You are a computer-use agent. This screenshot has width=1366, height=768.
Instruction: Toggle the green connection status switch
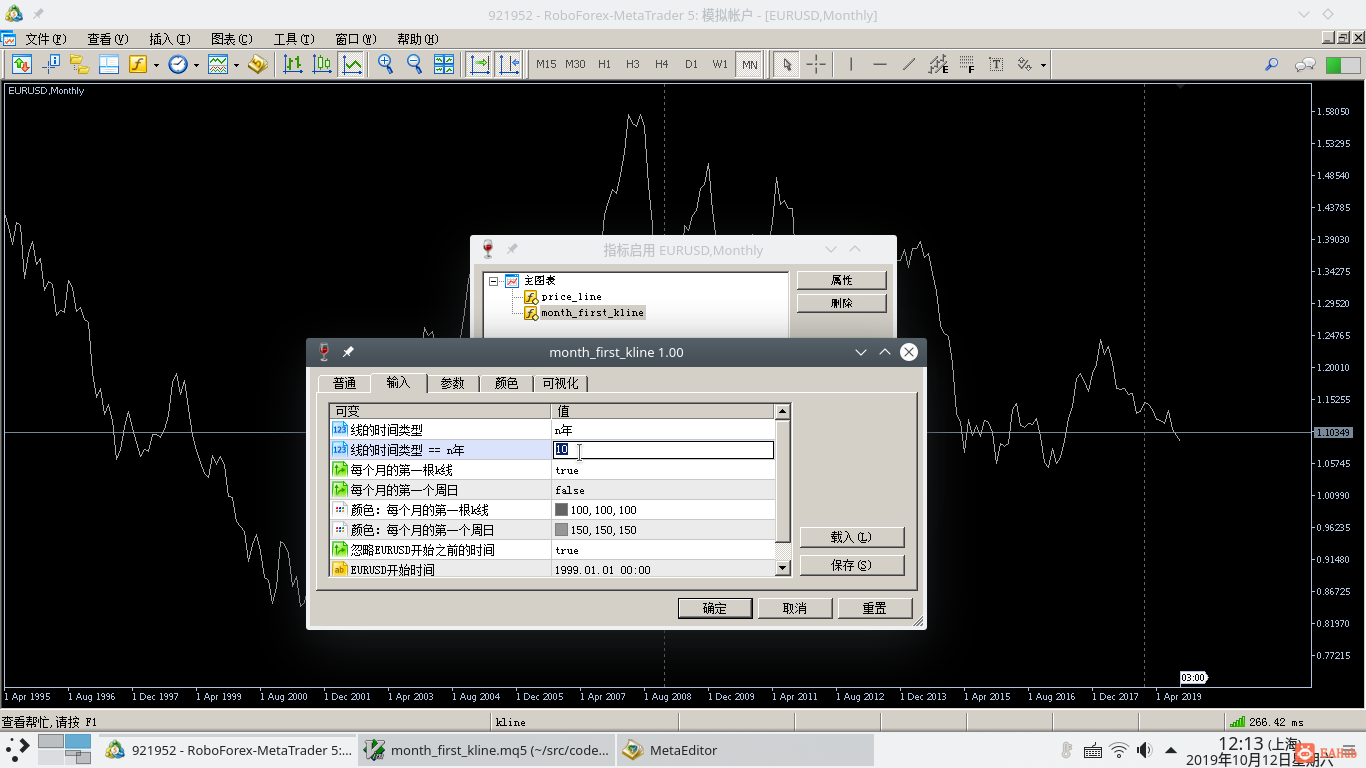tap(1342, 64)
